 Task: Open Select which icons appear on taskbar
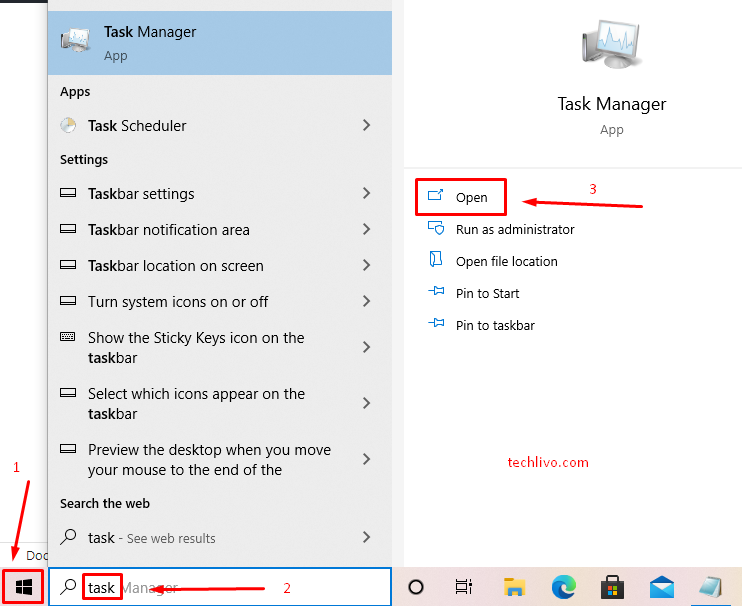click(220, 404)
